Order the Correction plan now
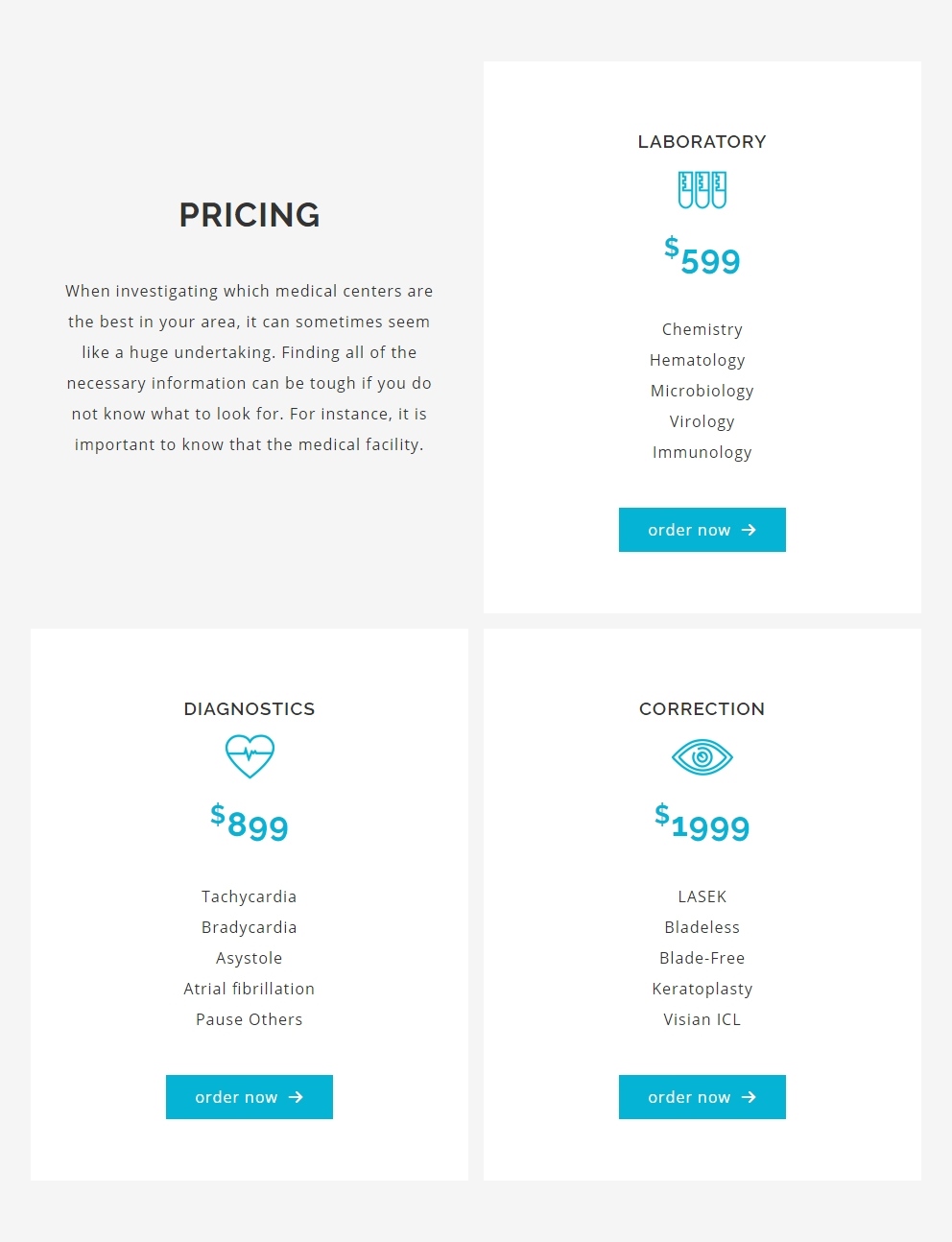Image resolution: width=952 pixels, height=1242 pixels. coord(702,1097)
